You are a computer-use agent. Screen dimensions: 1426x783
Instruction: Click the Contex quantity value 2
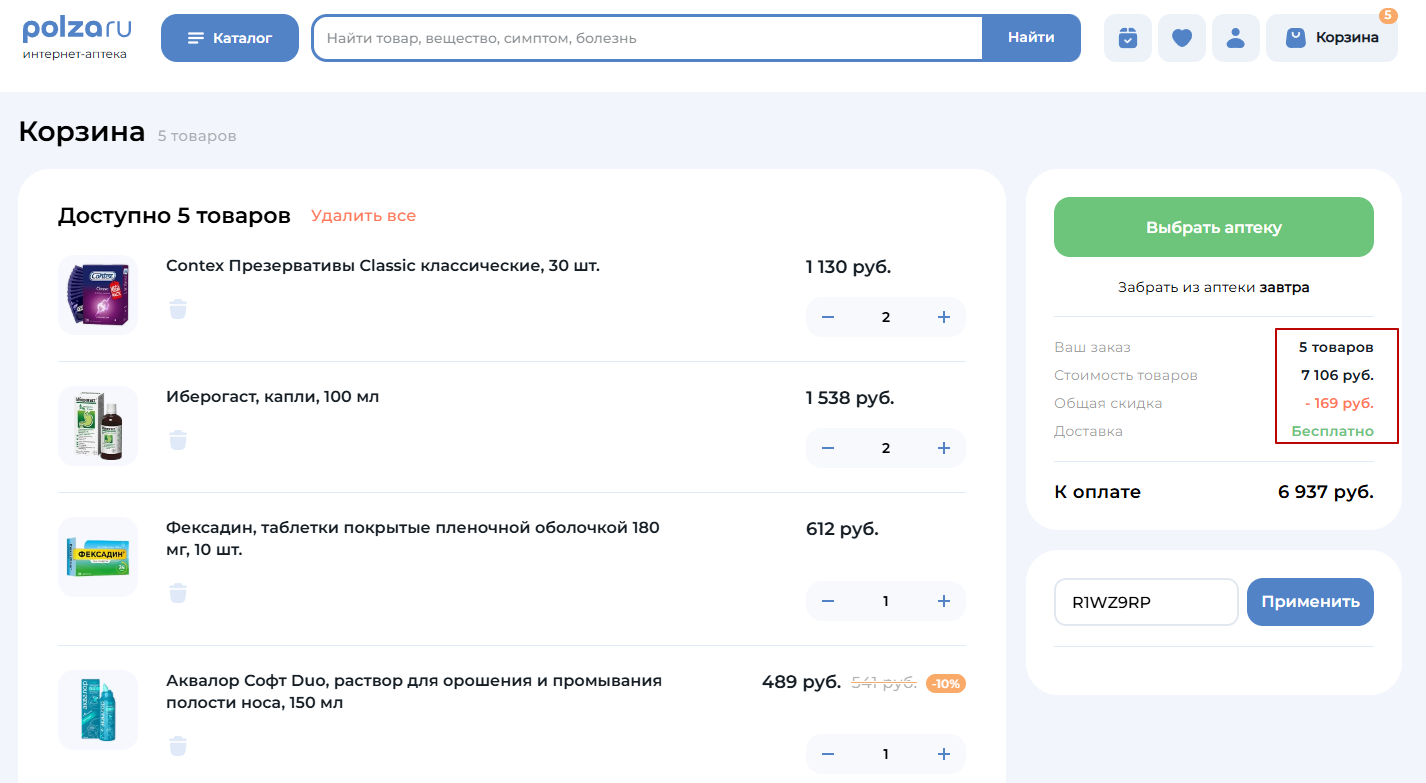(886, 317)
